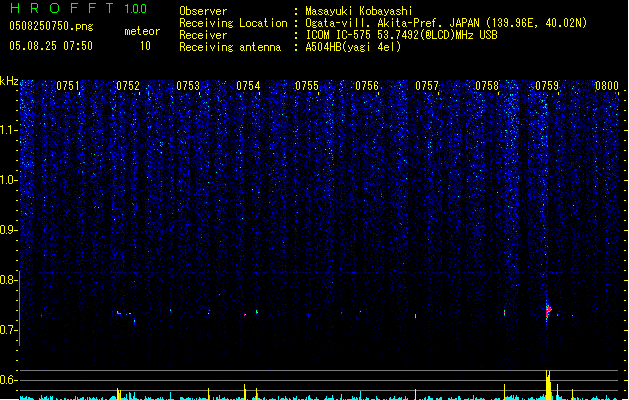The width and height of the screenshot is (629, 400).
Task: Click the 0756 time marker
Action: 367,86
